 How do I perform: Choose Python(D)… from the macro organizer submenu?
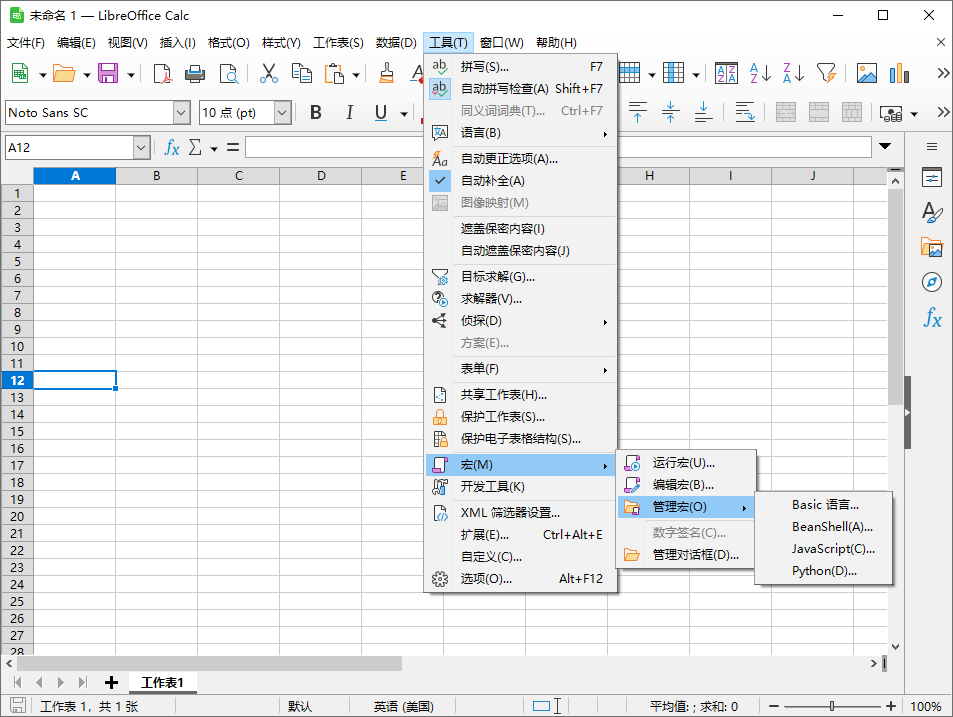(827, 571)
